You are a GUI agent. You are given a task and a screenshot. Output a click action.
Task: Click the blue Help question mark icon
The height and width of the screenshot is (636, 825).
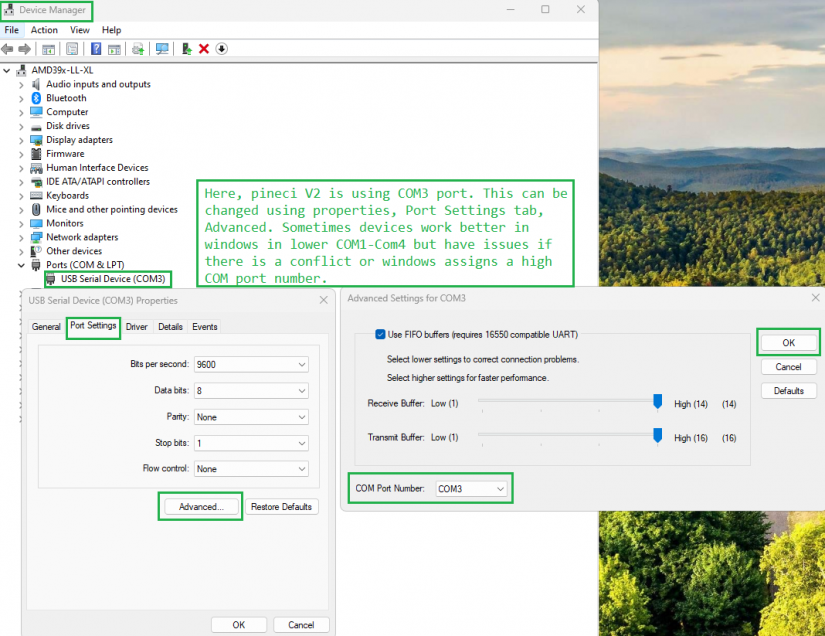point(96,49)
